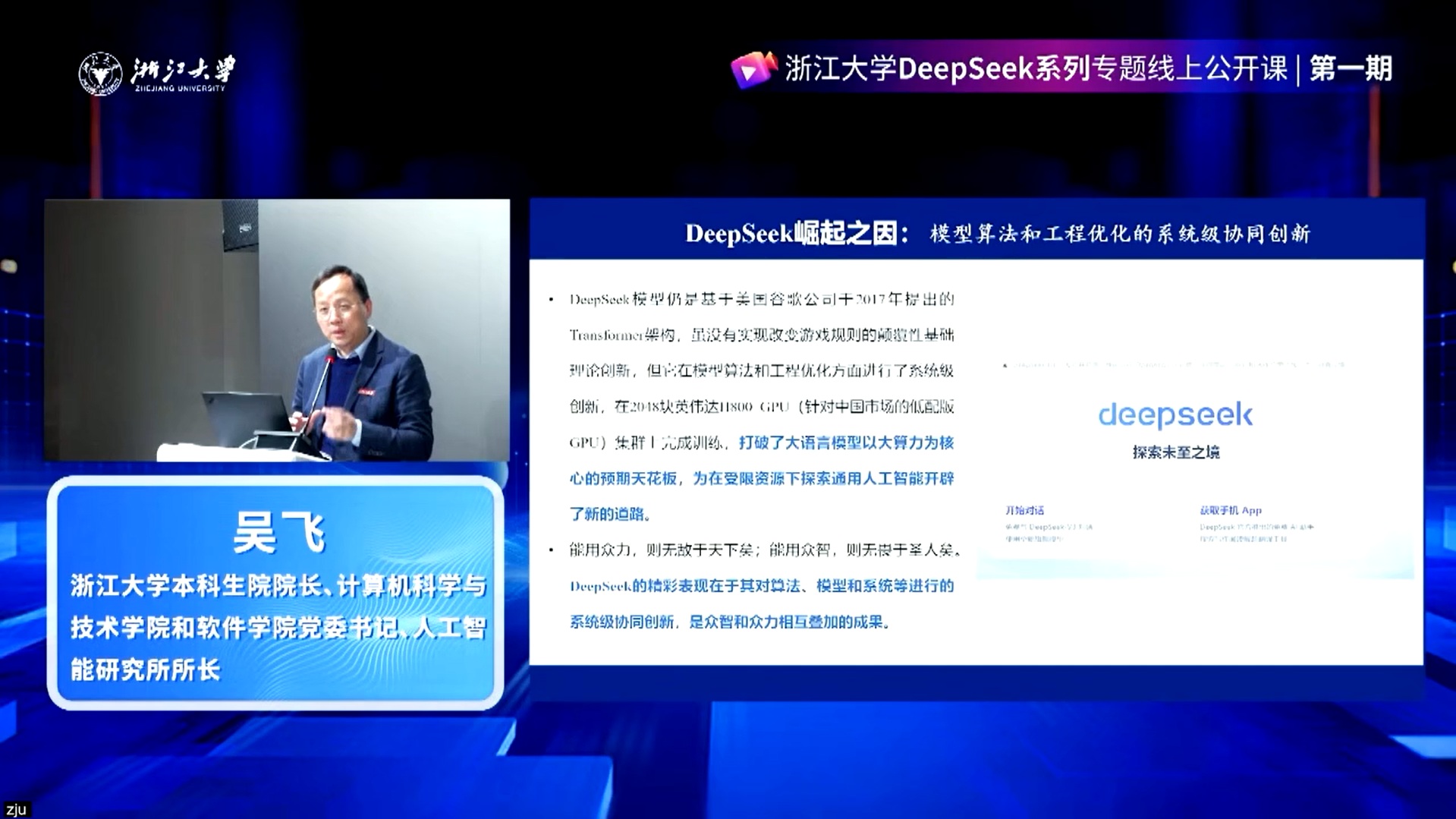Click the blue line 系统级协同创新，是众智和众力相互叠加的成果

(x=730, y=622)
